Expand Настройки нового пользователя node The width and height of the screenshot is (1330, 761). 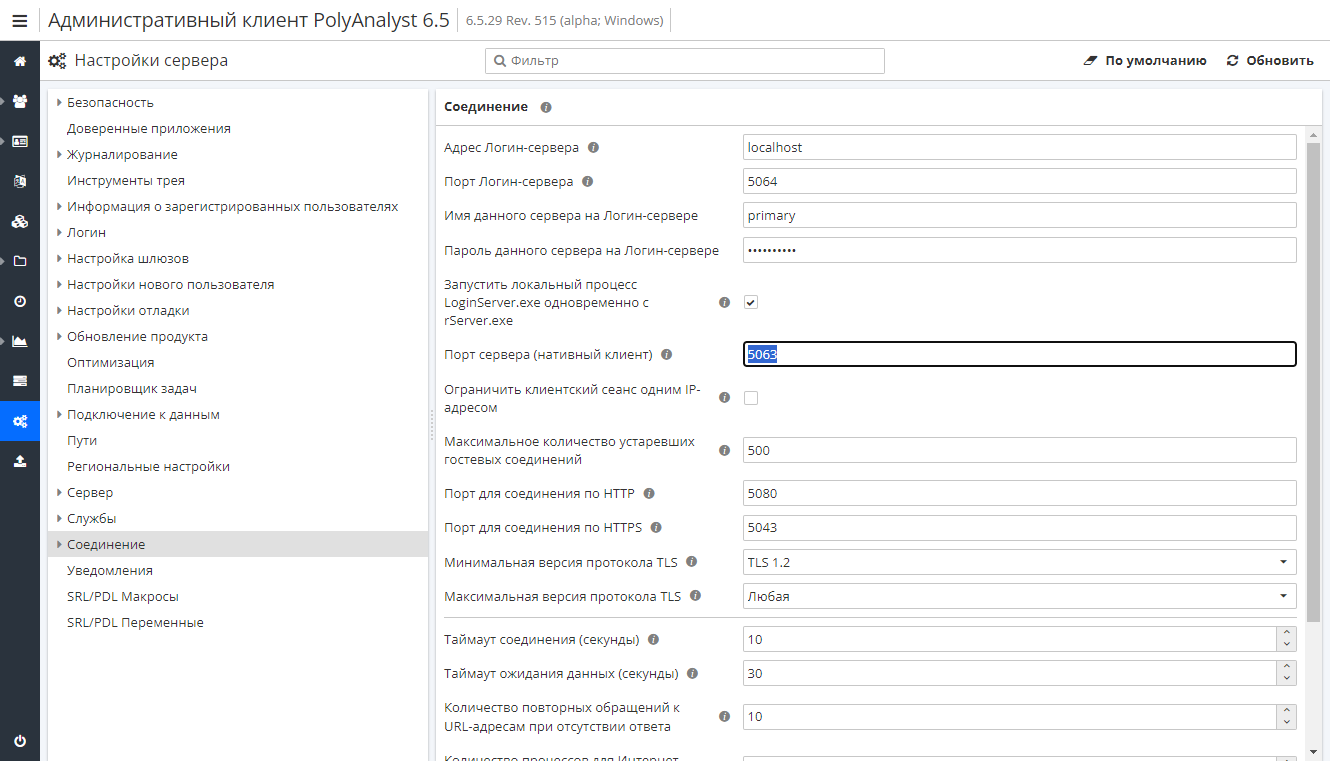click(59, 284)
